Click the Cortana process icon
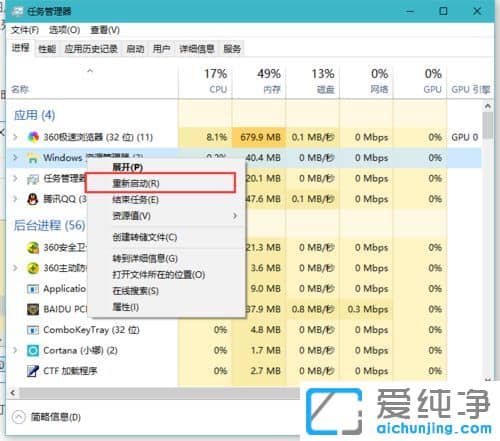The image size is (500, 441). tap(33, 351)
